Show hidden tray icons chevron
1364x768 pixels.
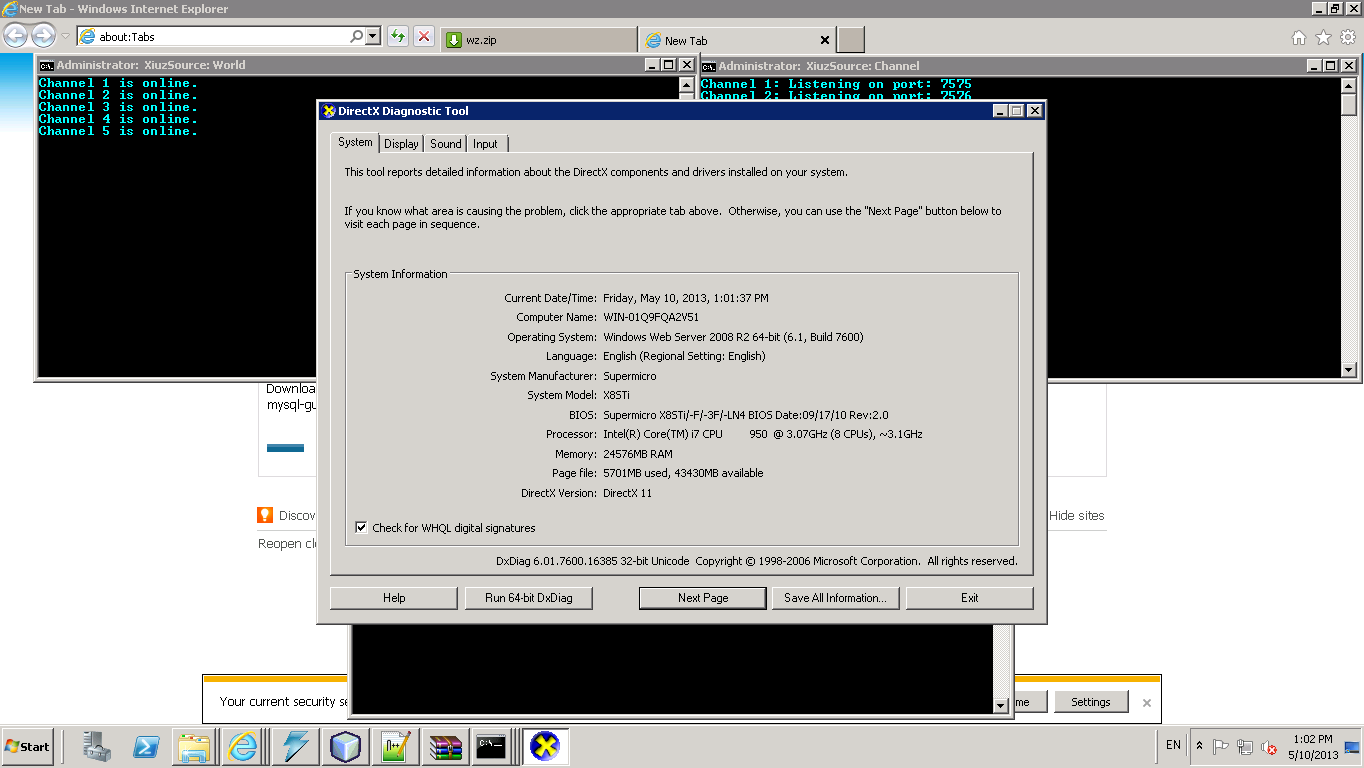point(1200,746)
